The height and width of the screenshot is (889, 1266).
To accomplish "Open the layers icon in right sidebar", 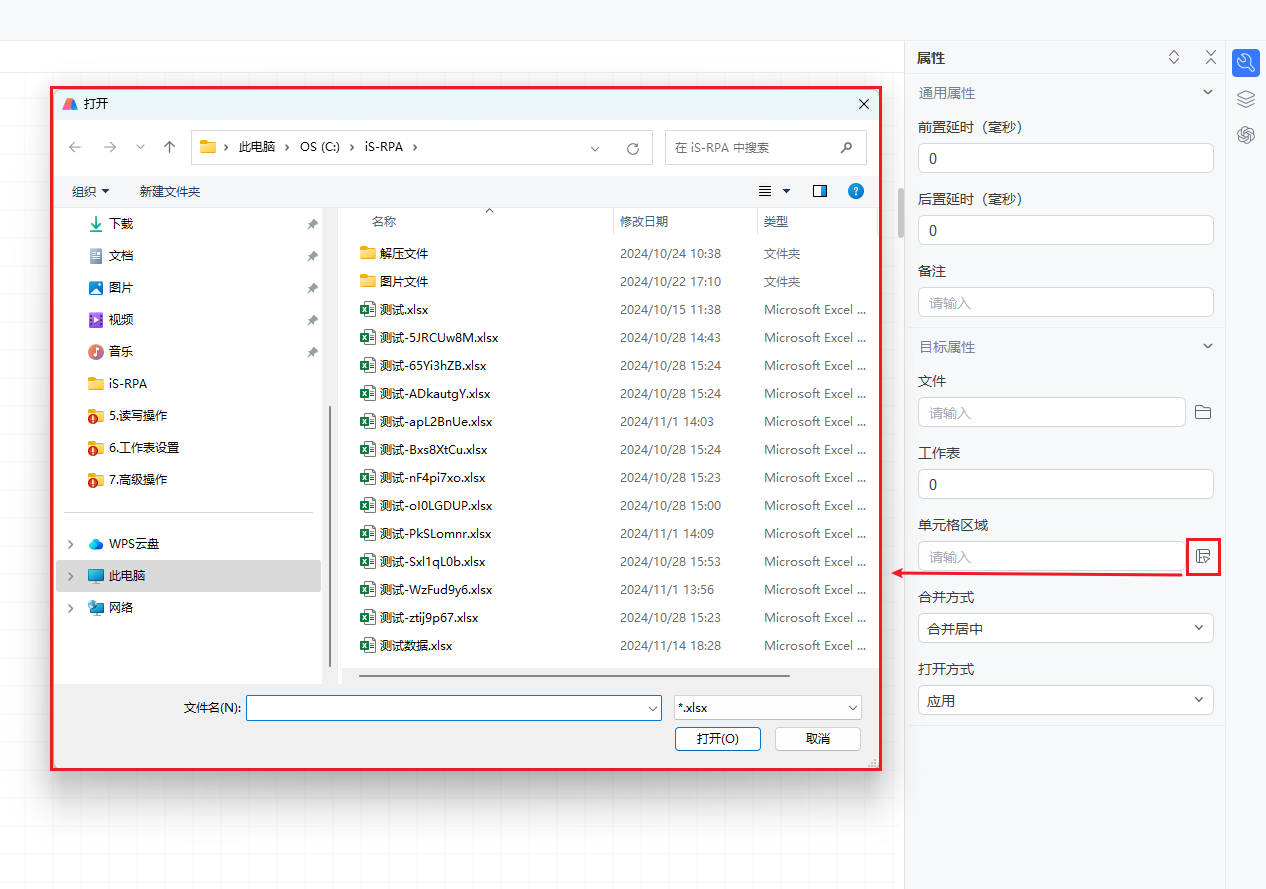I will click(x=1245, y=99).
